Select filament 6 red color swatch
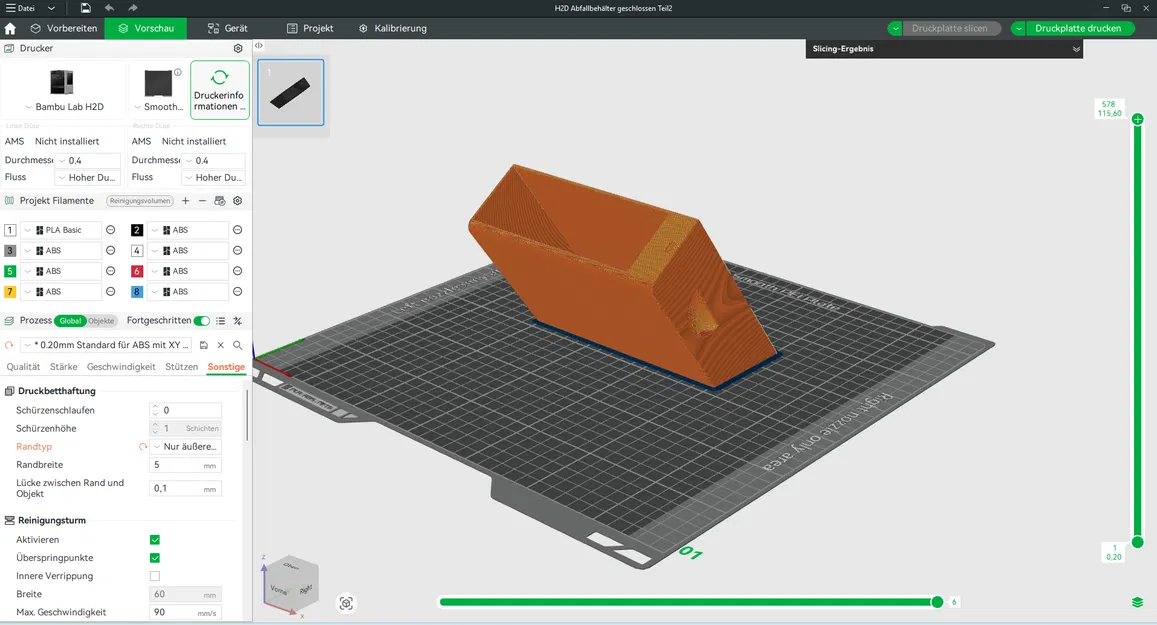Screen dimensions: 1157x625 pyautogui.click(x=137, y=272)
